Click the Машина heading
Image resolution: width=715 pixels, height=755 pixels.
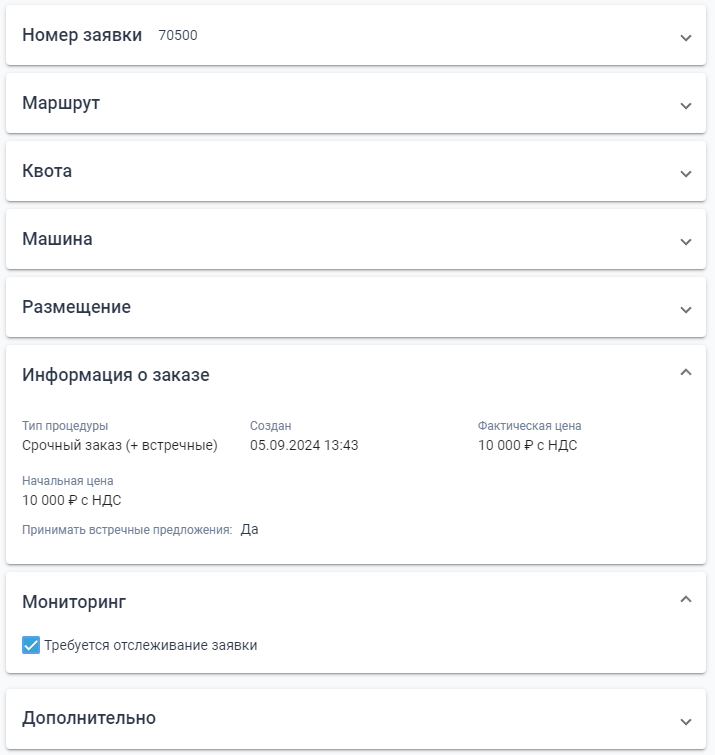(57, 239)
